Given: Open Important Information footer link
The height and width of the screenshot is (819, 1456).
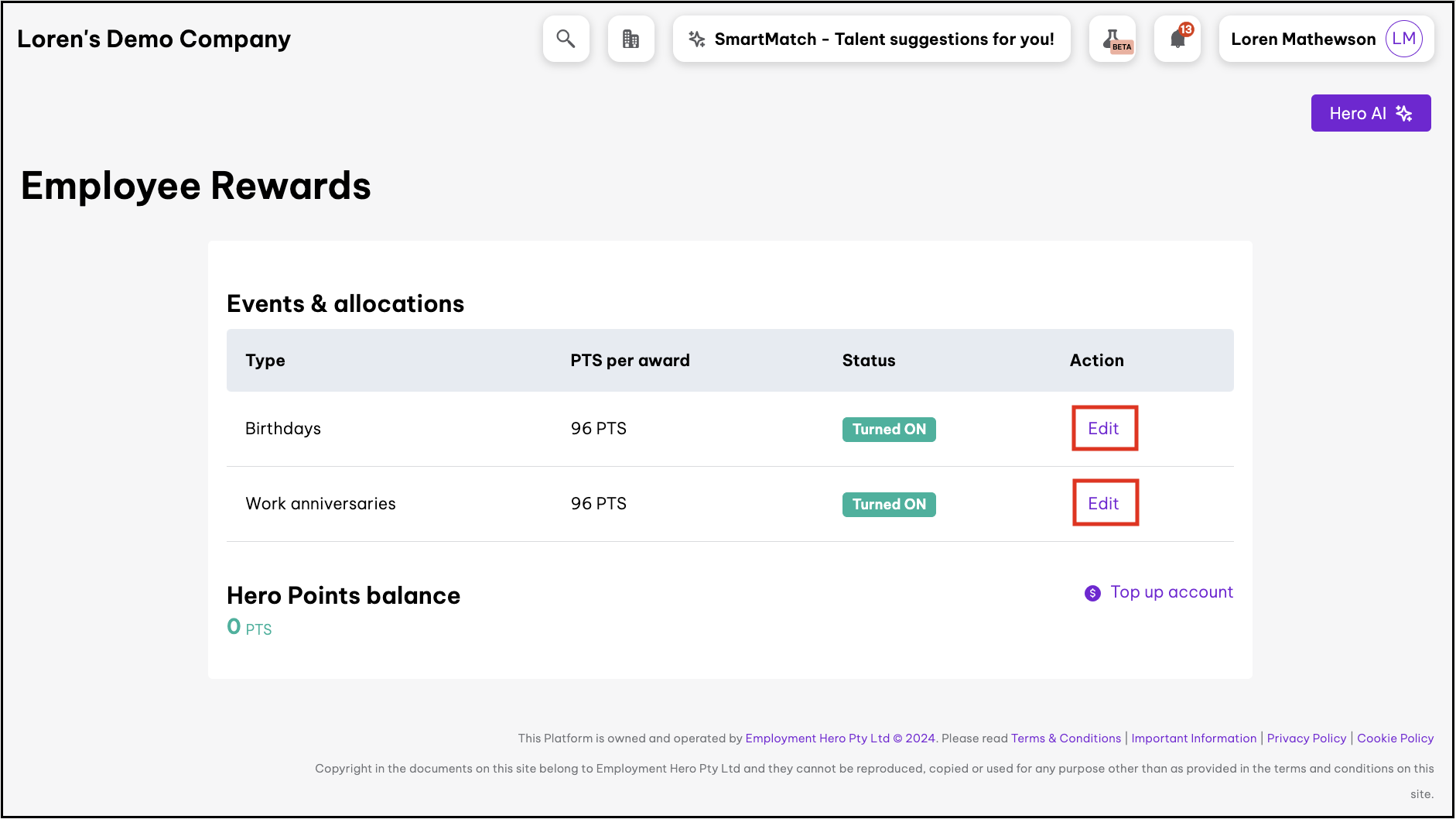Looking at the screenshot, I should click(1193, 738).
